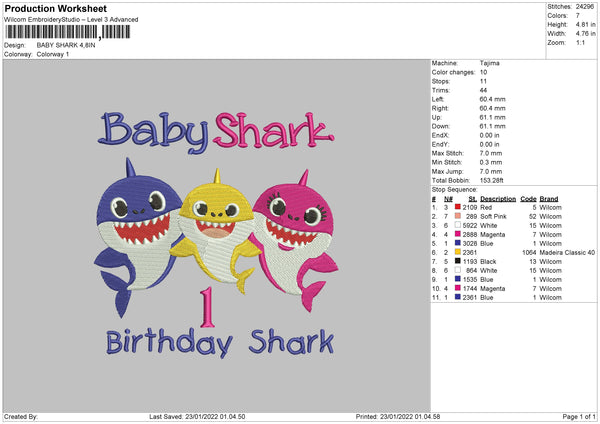Click the "St." column header
This screenshot has height=424, width=600.
pyautogui.click(x=473, y=199)
